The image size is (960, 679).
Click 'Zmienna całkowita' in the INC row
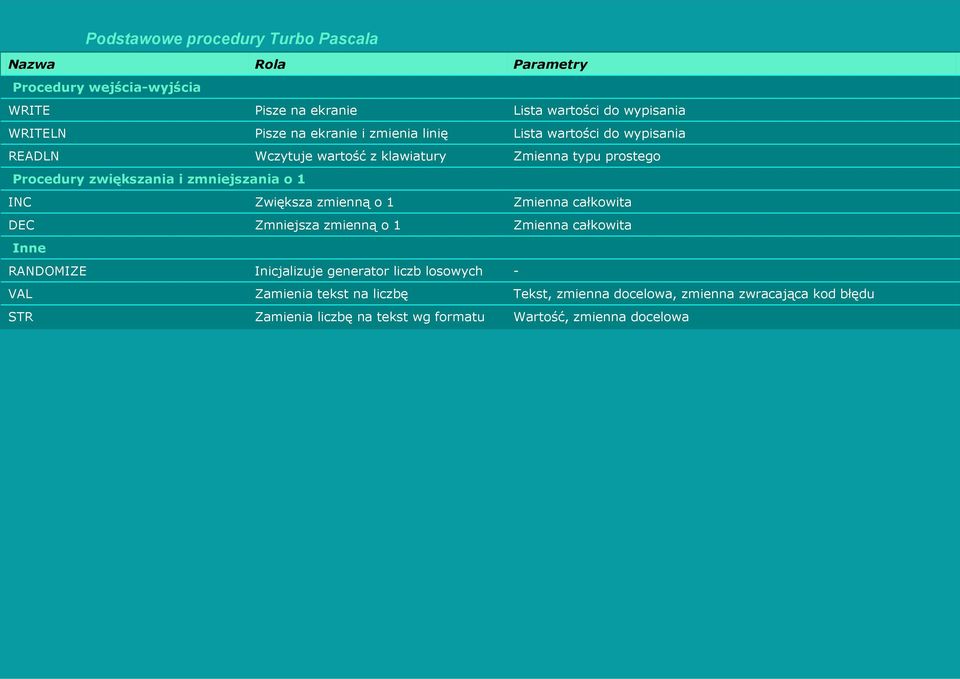click(572, 202)
